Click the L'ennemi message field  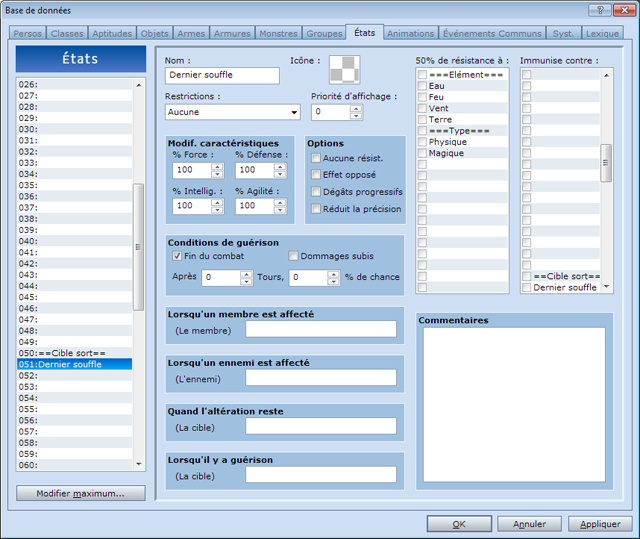321,377
